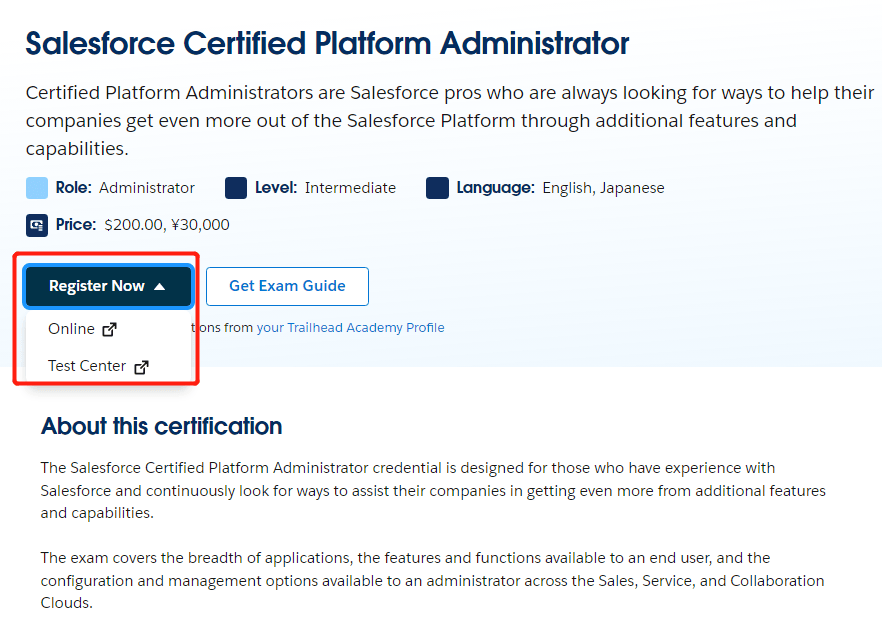Image resolution: width=882 pixels, height=625 pixels.
Task: Collapse the Register Now dropdown arrow
Action: 159,286
